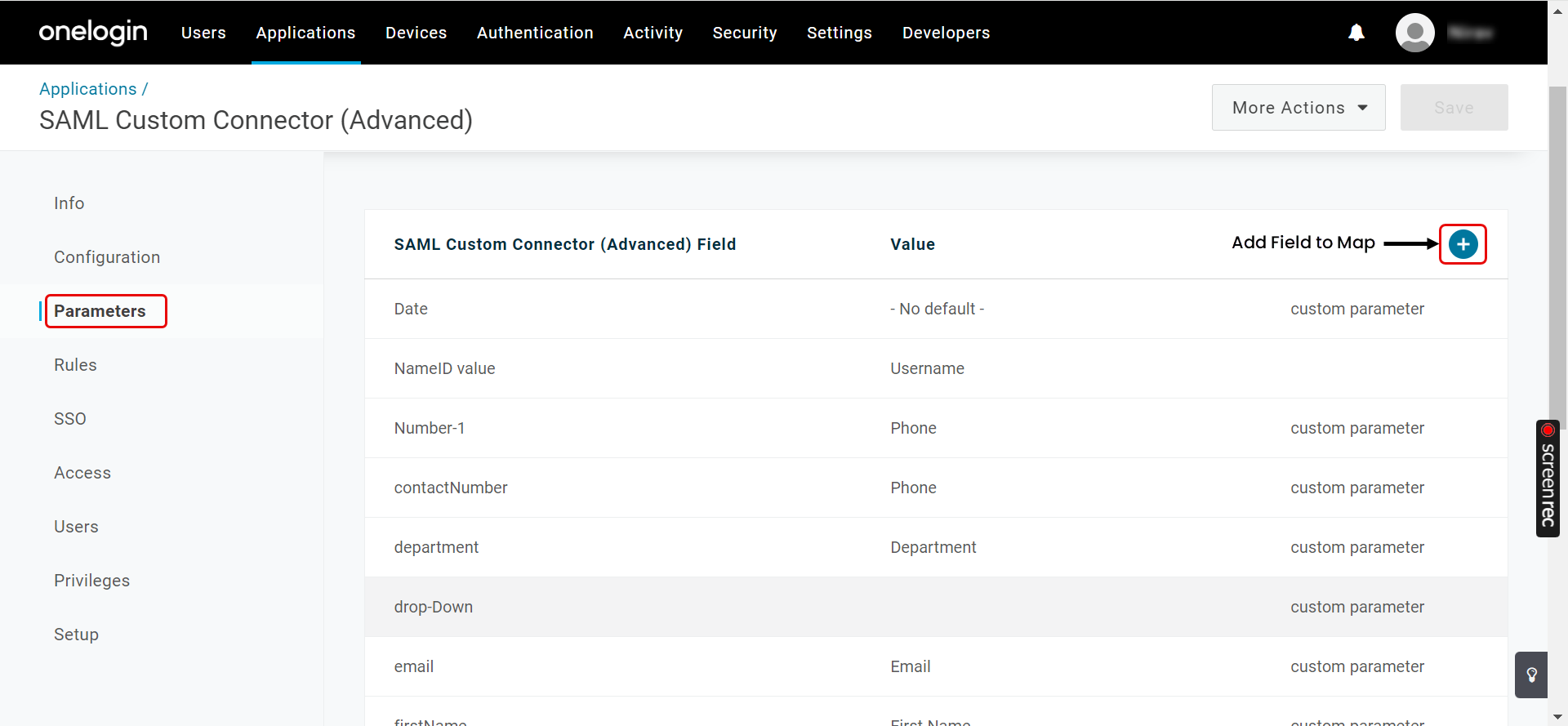Select the Parameters sidebar tab

(100, 311)
